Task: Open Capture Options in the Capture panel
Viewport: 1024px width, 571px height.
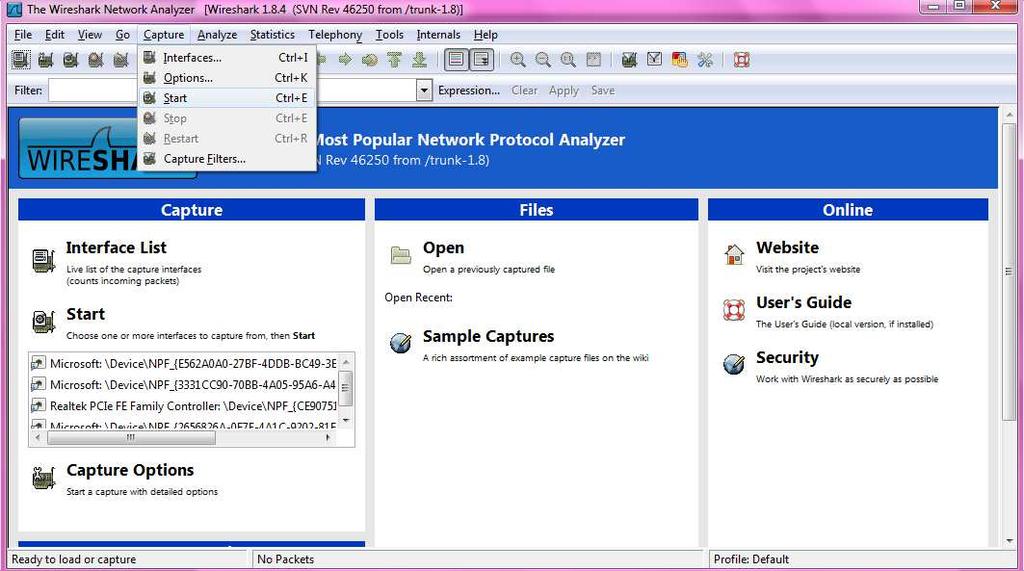Action: point(130,470)
